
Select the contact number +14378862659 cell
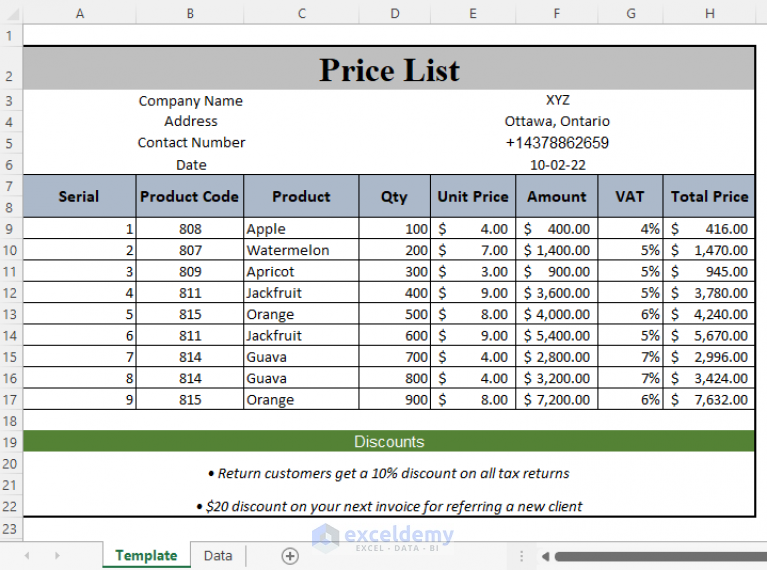tap(557, 143)
